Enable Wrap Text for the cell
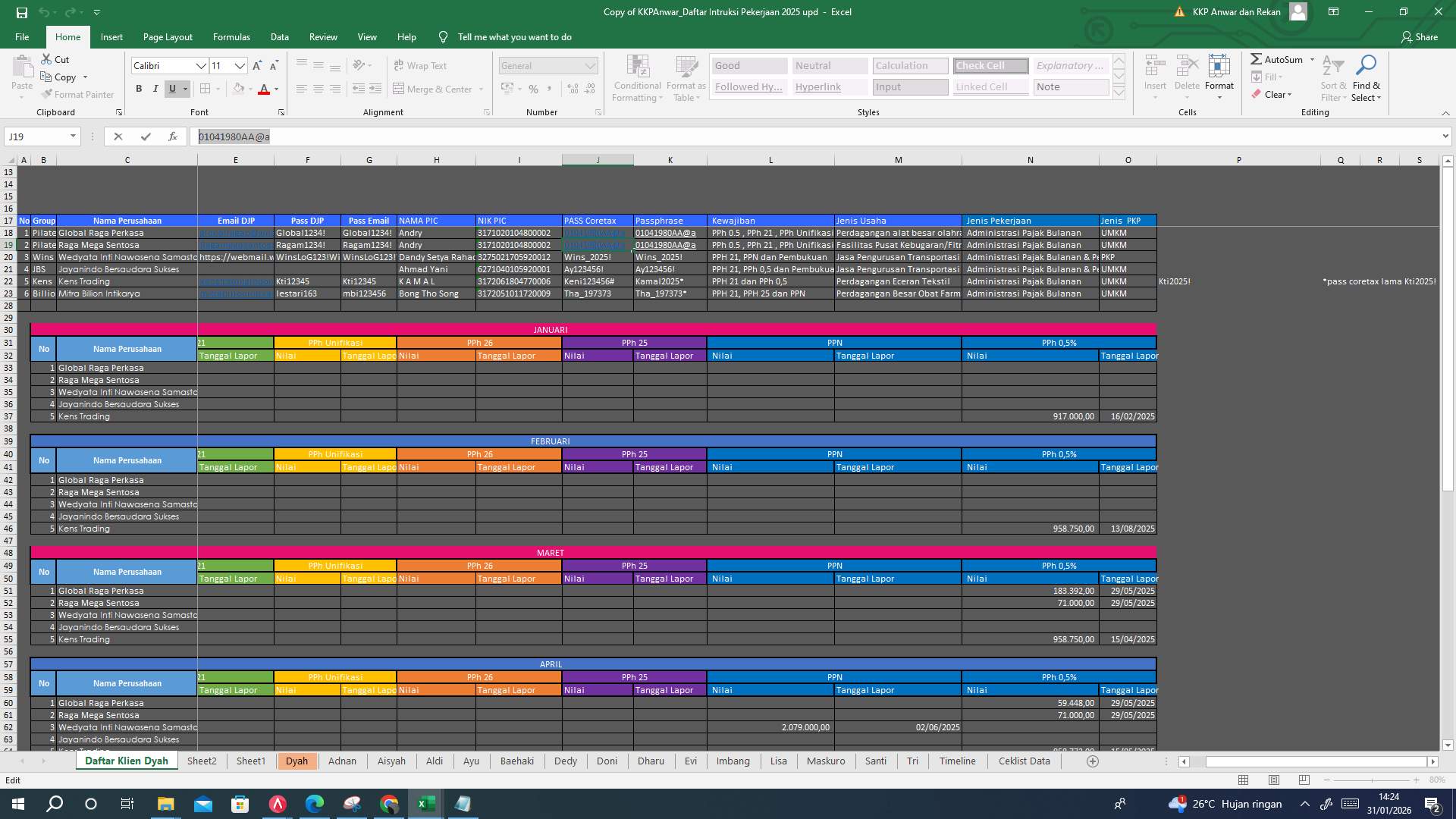 pyautogui.click(x=420, y=66)
